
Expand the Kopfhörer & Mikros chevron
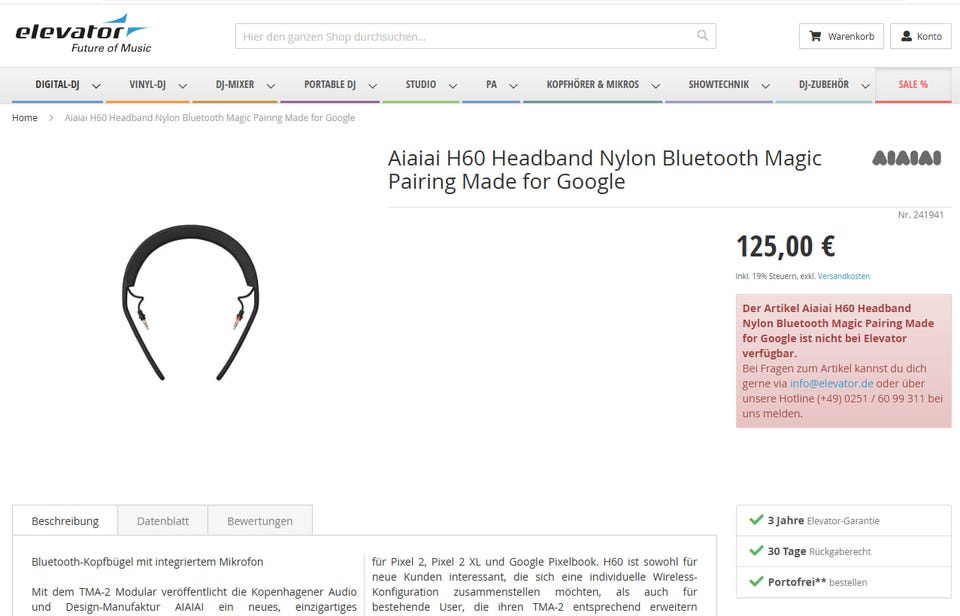[x=656, y=86]
